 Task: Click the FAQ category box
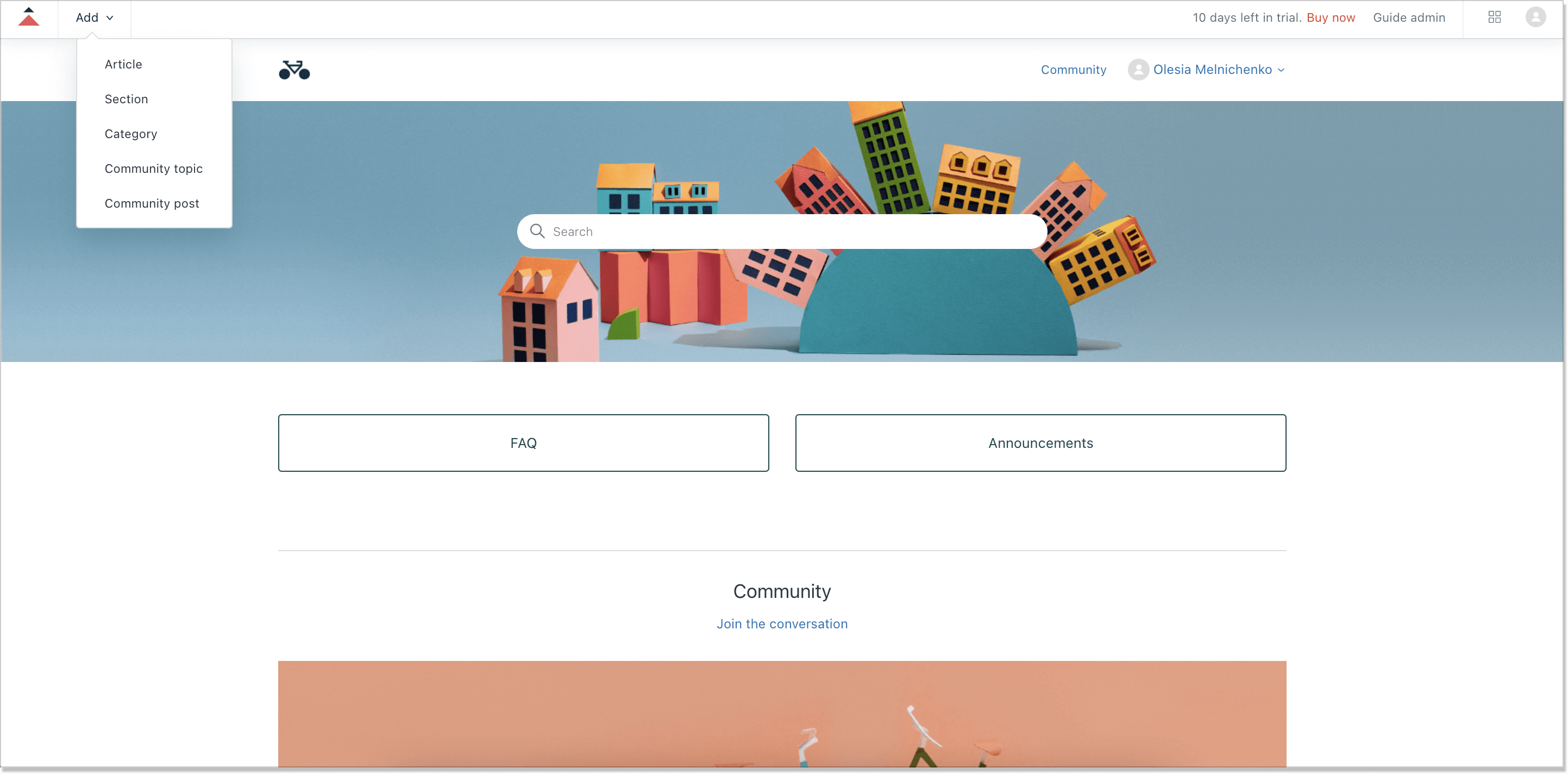coord(524,443)
